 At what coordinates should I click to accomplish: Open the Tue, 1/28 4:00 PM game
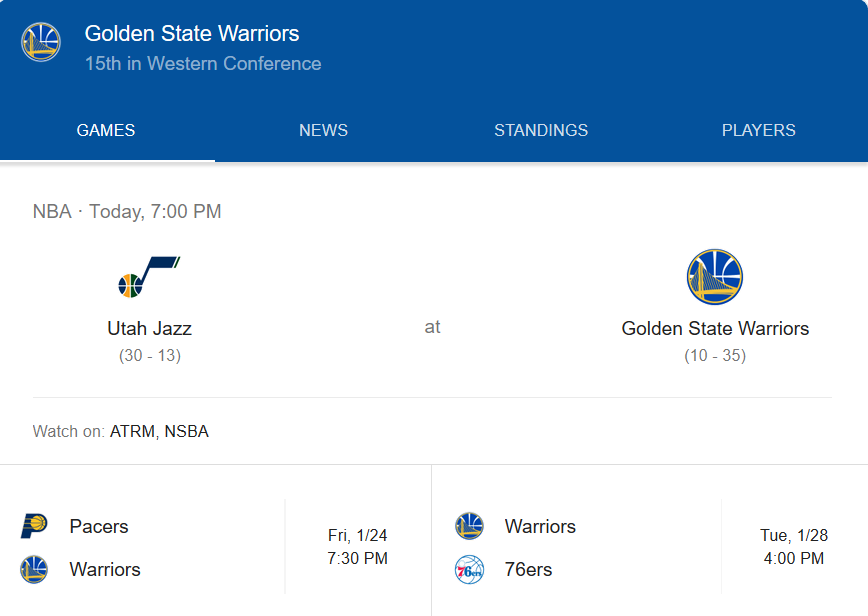click(x=794, y=547)
